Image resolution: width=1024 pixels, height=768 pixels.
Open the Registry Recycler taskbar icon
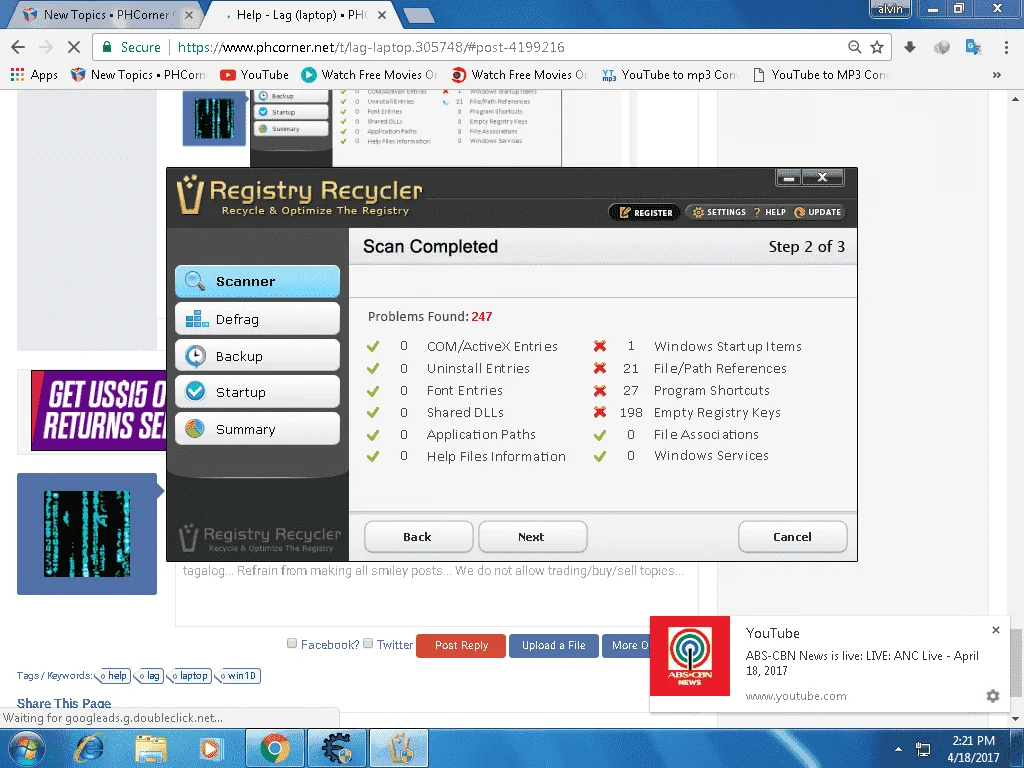coord(399,748)
